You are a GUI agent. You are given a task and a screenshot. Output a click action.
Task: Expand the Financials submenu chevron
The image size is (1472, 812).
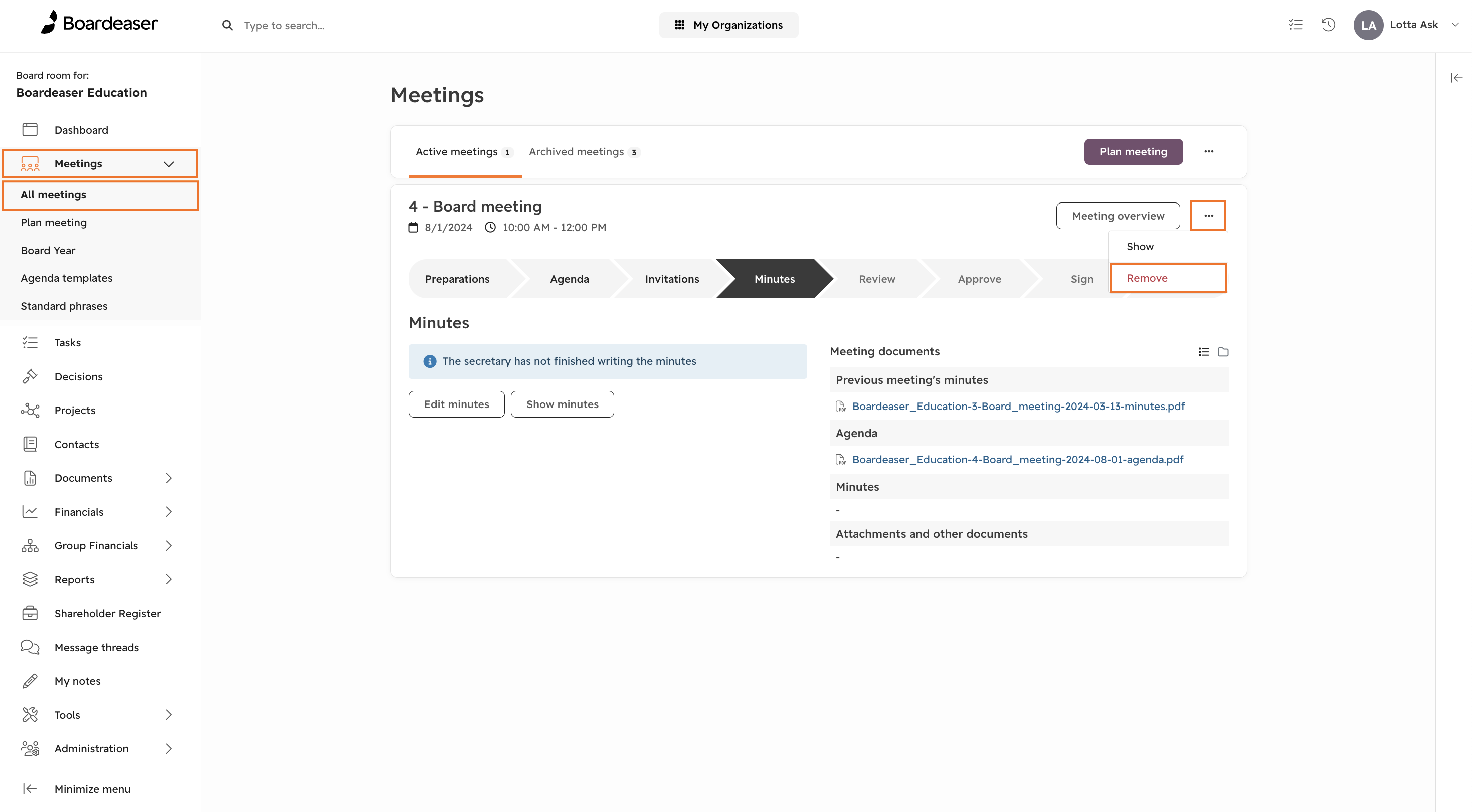[x=168, y=511]
